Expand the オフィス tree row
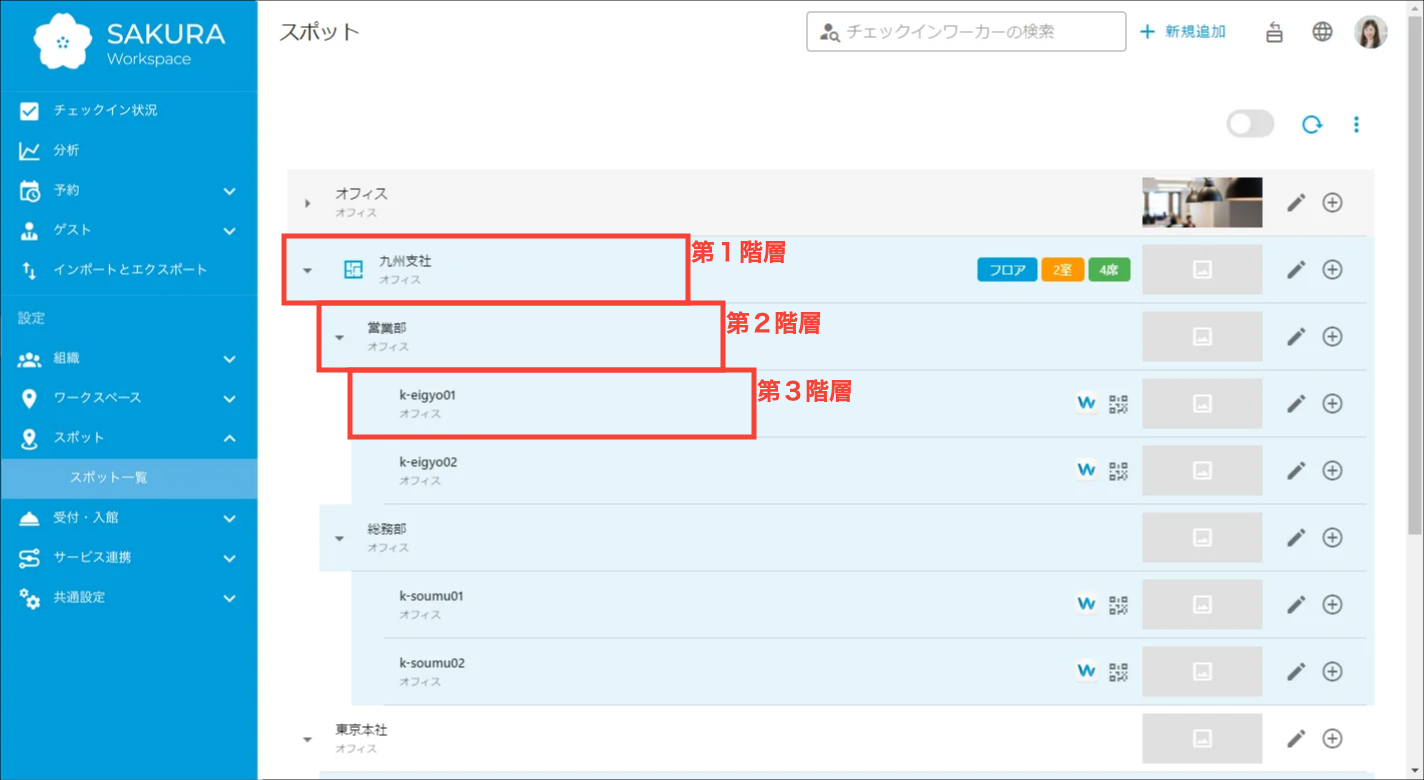1424x780 pixels. point(307,203)
